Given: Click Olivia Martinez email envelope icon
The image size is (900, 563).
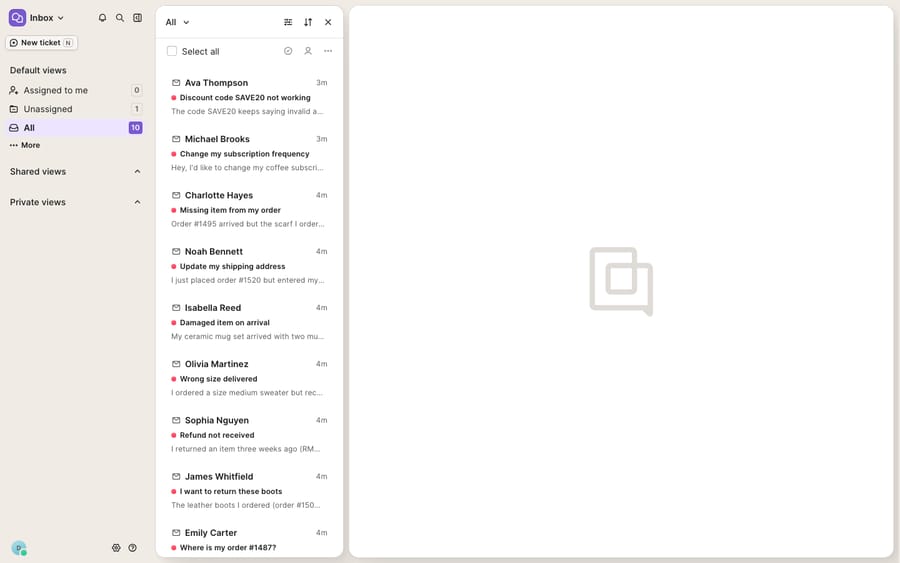Looking at the screenshot, I should (176, 364).
